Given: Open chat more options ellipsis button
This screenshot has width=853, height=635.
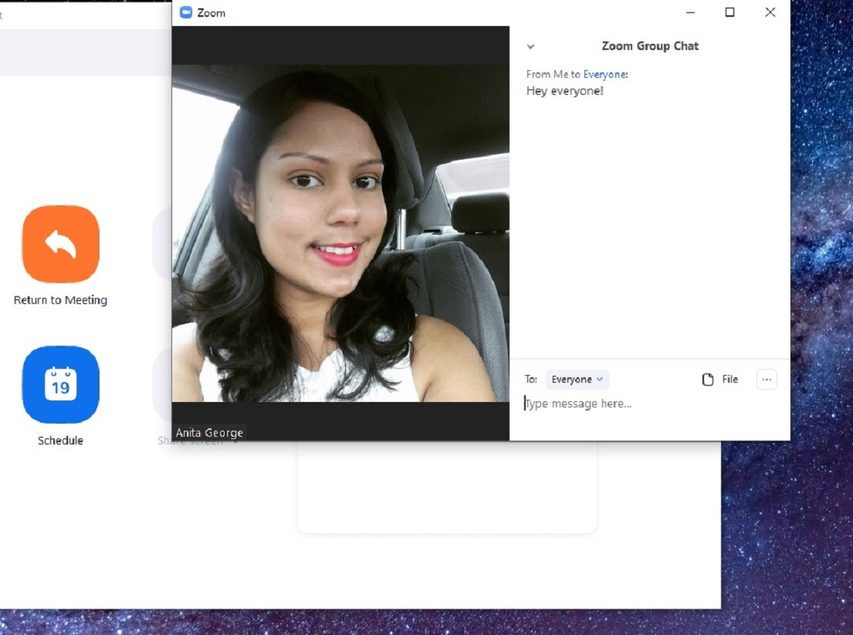Looking at the screenshot, I should tap(767, 379).
